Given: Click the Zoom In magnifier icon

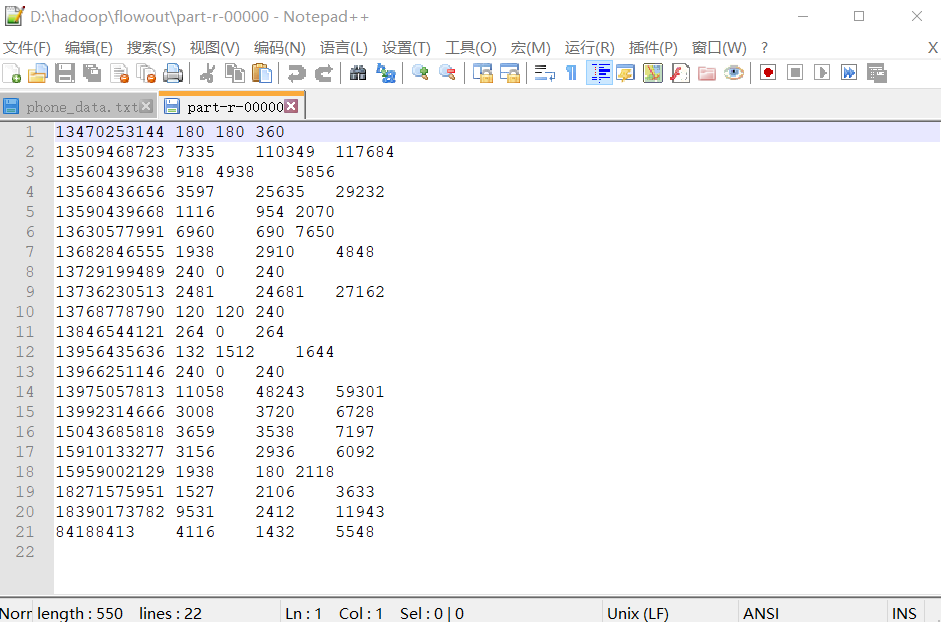Looking at the screenshot, I should [x=419, y=73].
